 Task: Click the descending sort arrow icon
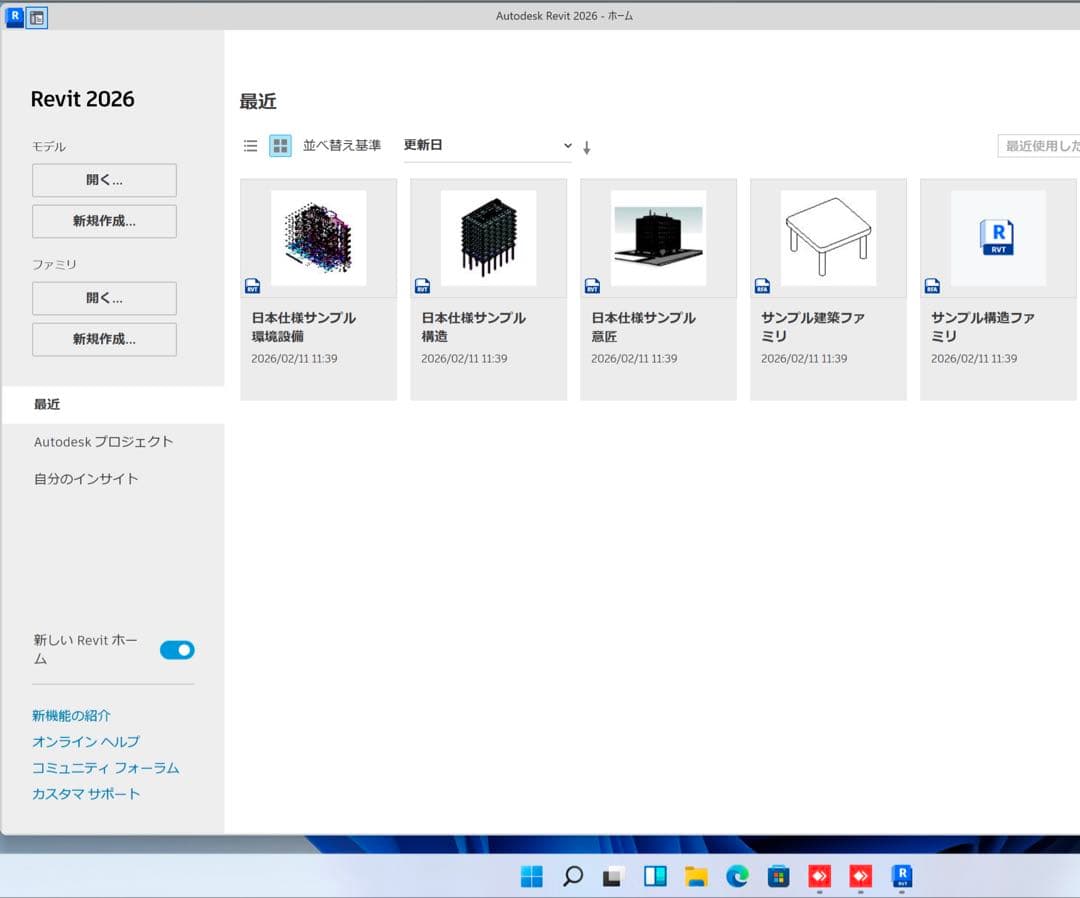click(x=587, y=147)
